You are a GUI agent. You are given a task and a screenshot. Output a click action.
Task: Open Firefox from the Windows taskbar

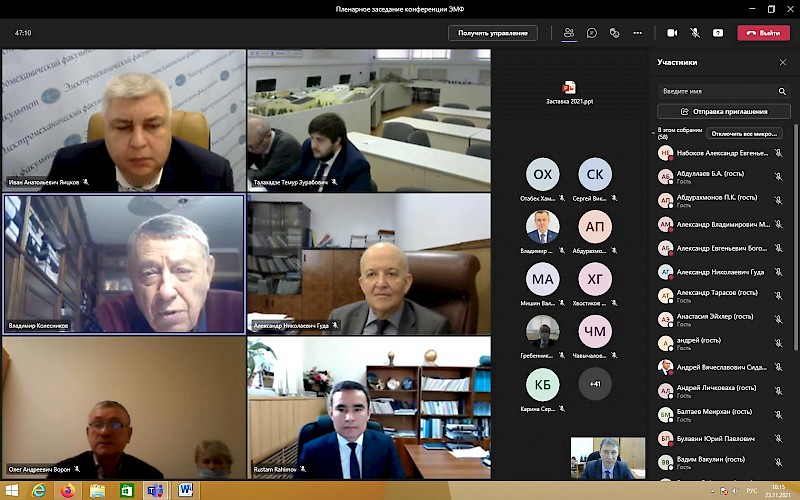tap(67, 490)
